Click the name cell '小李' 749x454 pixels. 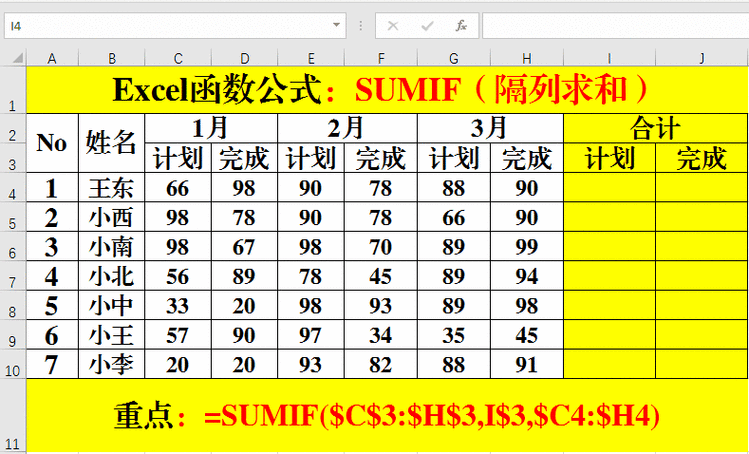point(112,364)
